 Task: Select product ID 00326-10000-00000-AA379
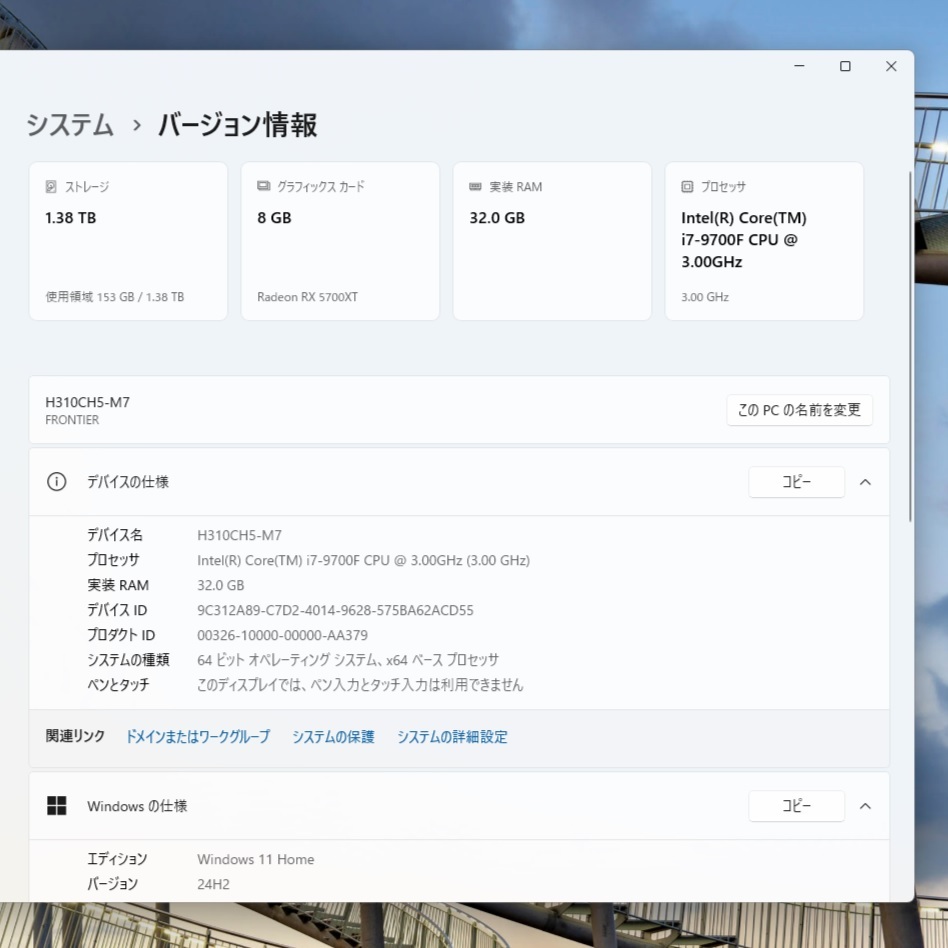point(282,635)
